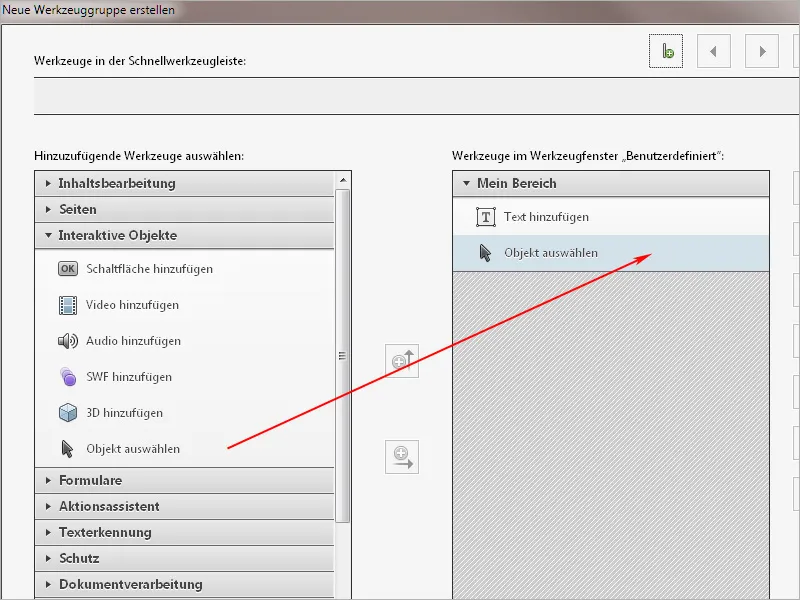800x600 pixels.
Task: Select Video hinzufügen label in tool list
Action: (x=133, y=305)
